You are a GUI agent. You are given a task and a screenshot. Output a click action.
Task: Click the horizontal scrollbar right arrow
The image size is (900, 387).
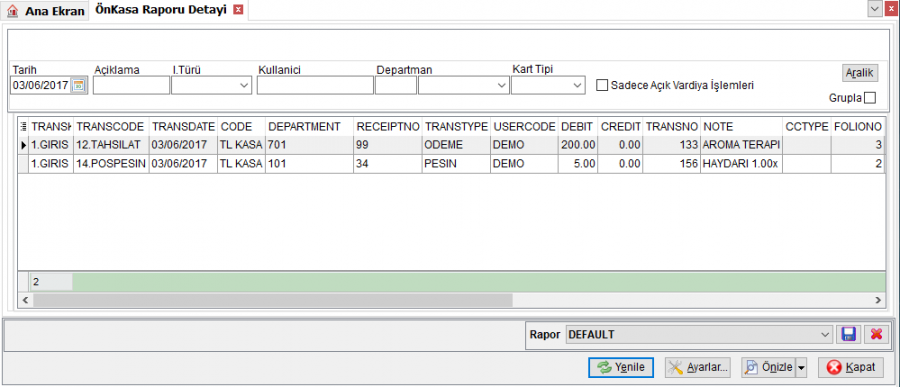click(x=877, y=300)
